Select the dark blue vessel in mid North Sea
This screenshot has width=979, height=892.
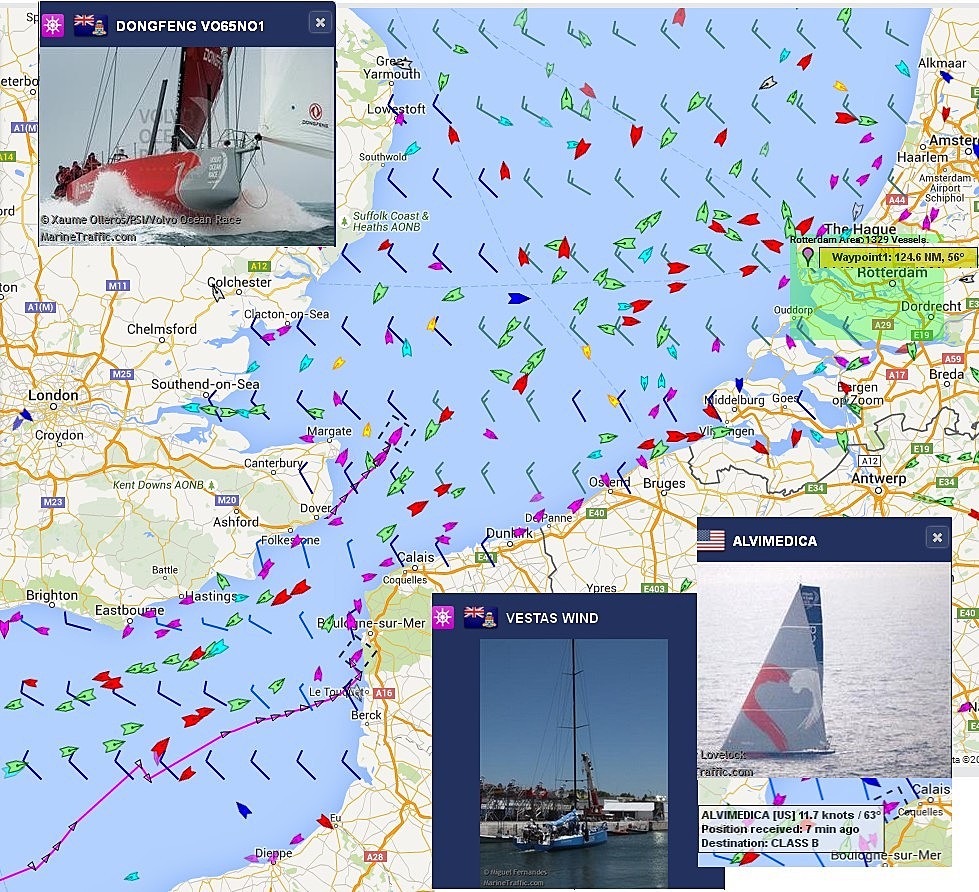(x=519, y=298)
